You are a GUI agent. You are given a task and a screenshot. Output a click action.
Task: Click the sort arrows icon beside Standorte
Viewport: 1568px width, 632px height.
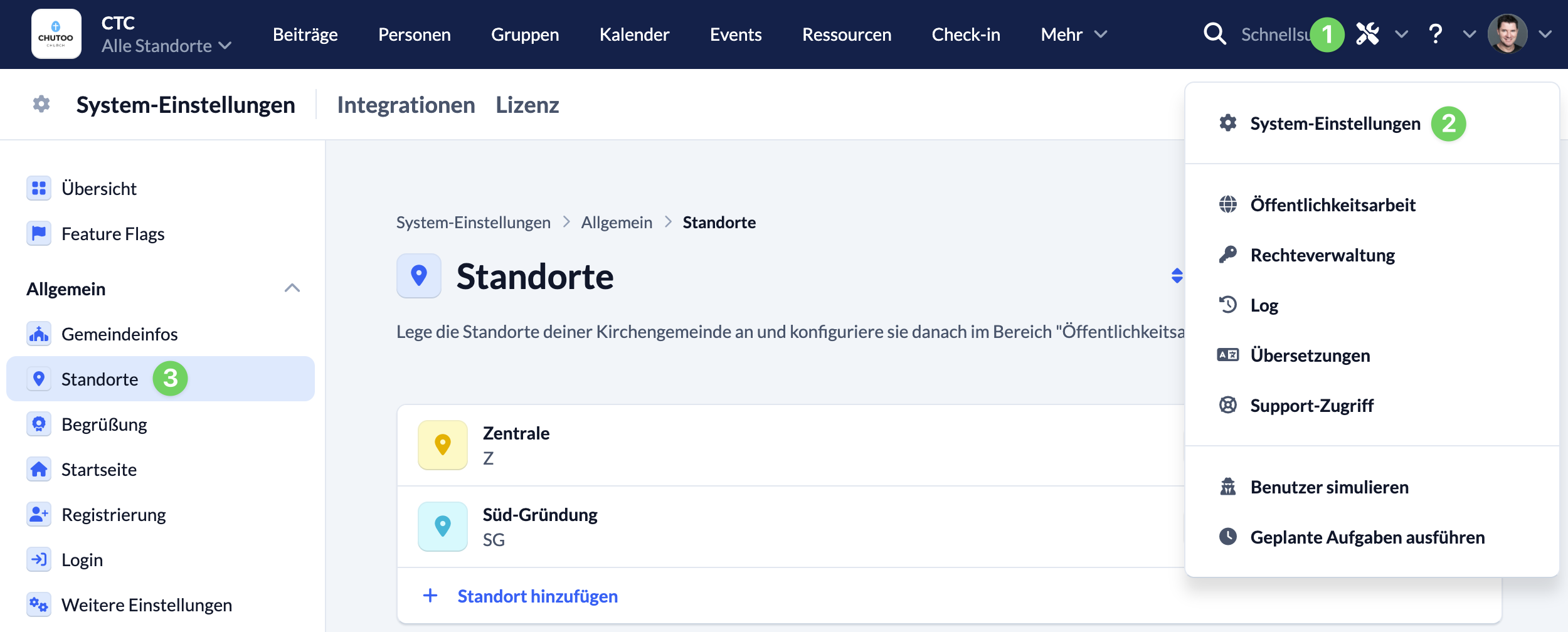click(x=1177, y=276)
